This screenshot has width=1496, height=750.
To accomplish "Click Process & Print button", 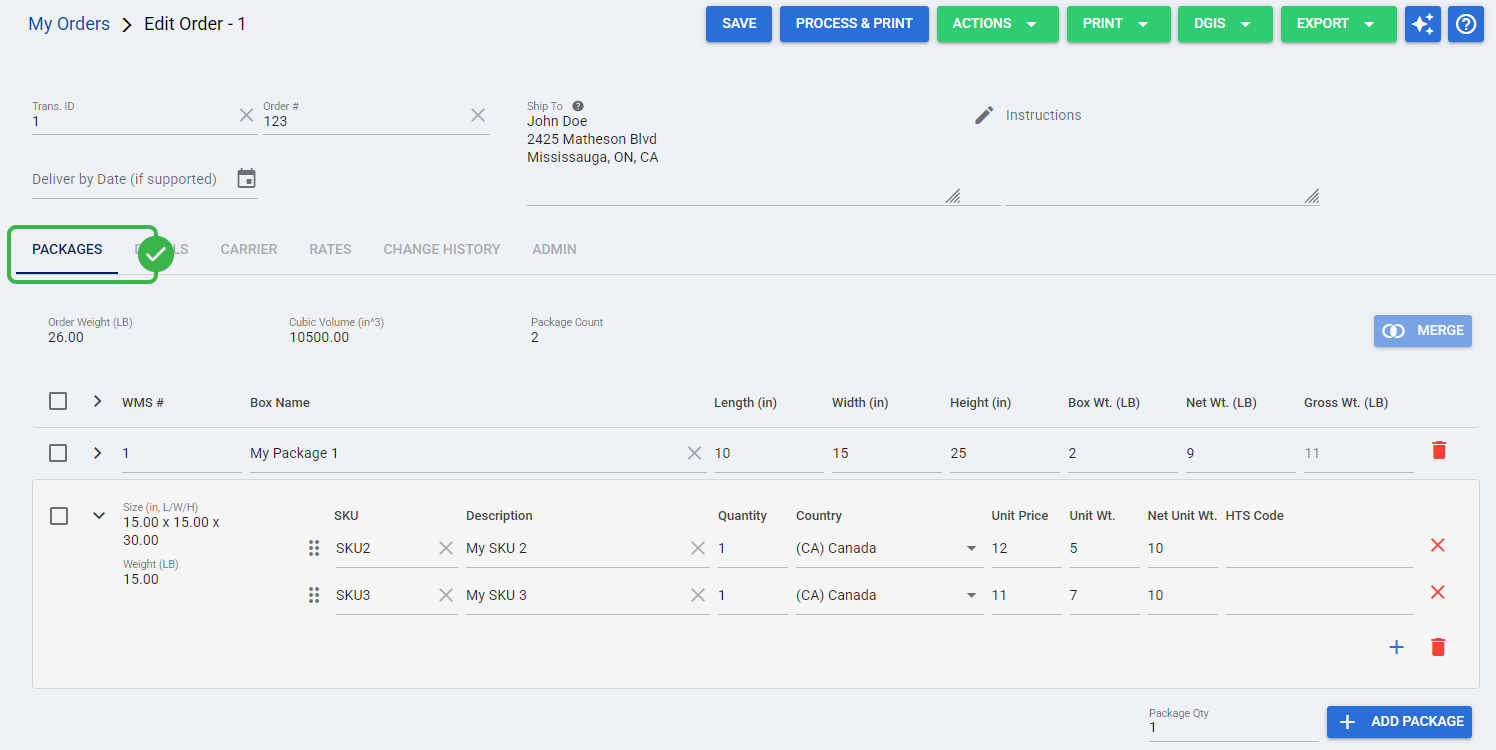I will 854,24.
